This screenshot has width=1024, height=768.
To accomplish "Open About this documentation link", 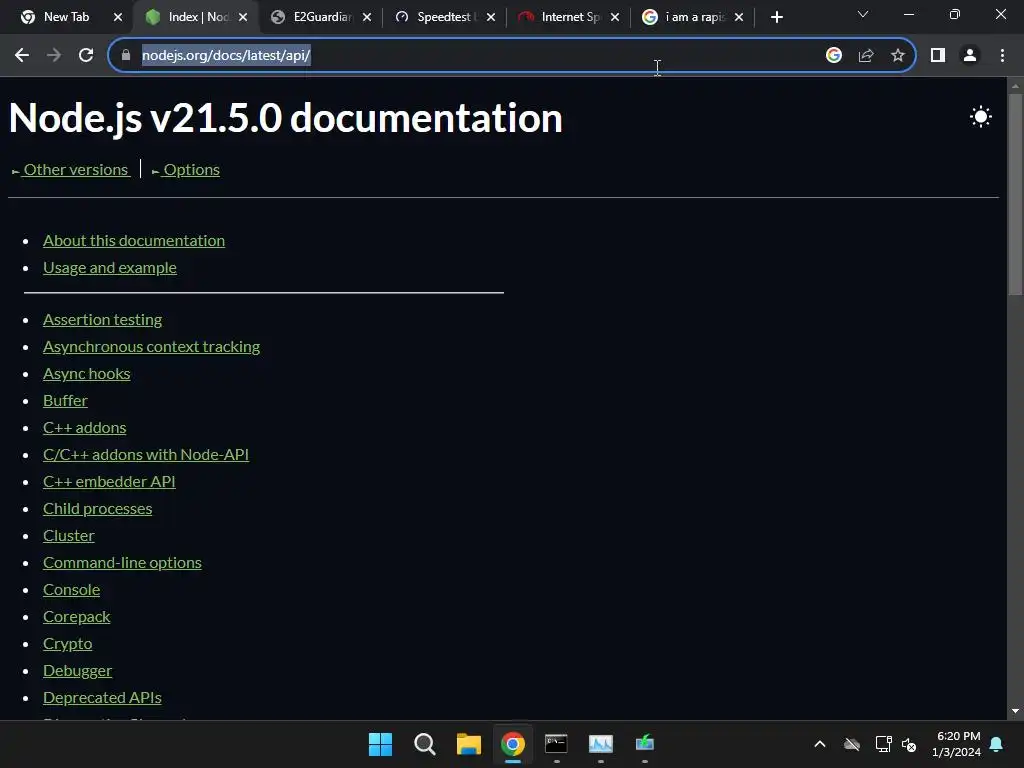I will pyautogui.click(x=134, y=240).
